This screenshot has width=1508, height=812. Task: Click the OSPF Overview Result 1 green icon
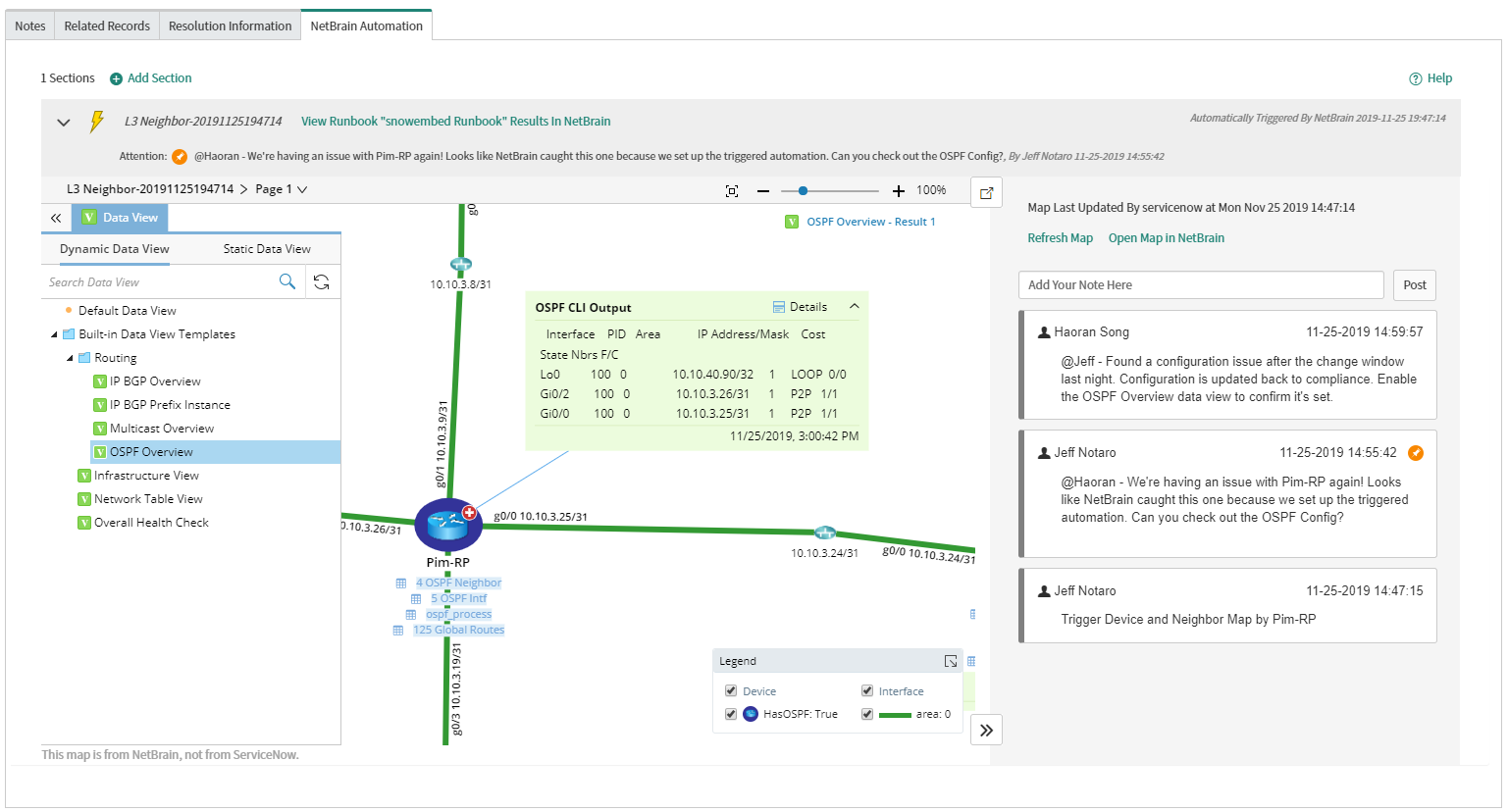(x=792, y=222)
